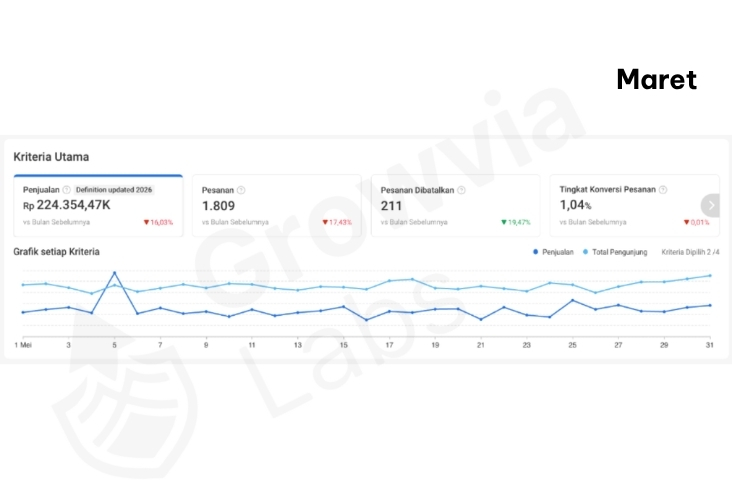Screen dimensions: 732x500
Task: Open help icon beside Pesanan Dibatalkan
Action: pyautogui.click(x=461, y=190)
